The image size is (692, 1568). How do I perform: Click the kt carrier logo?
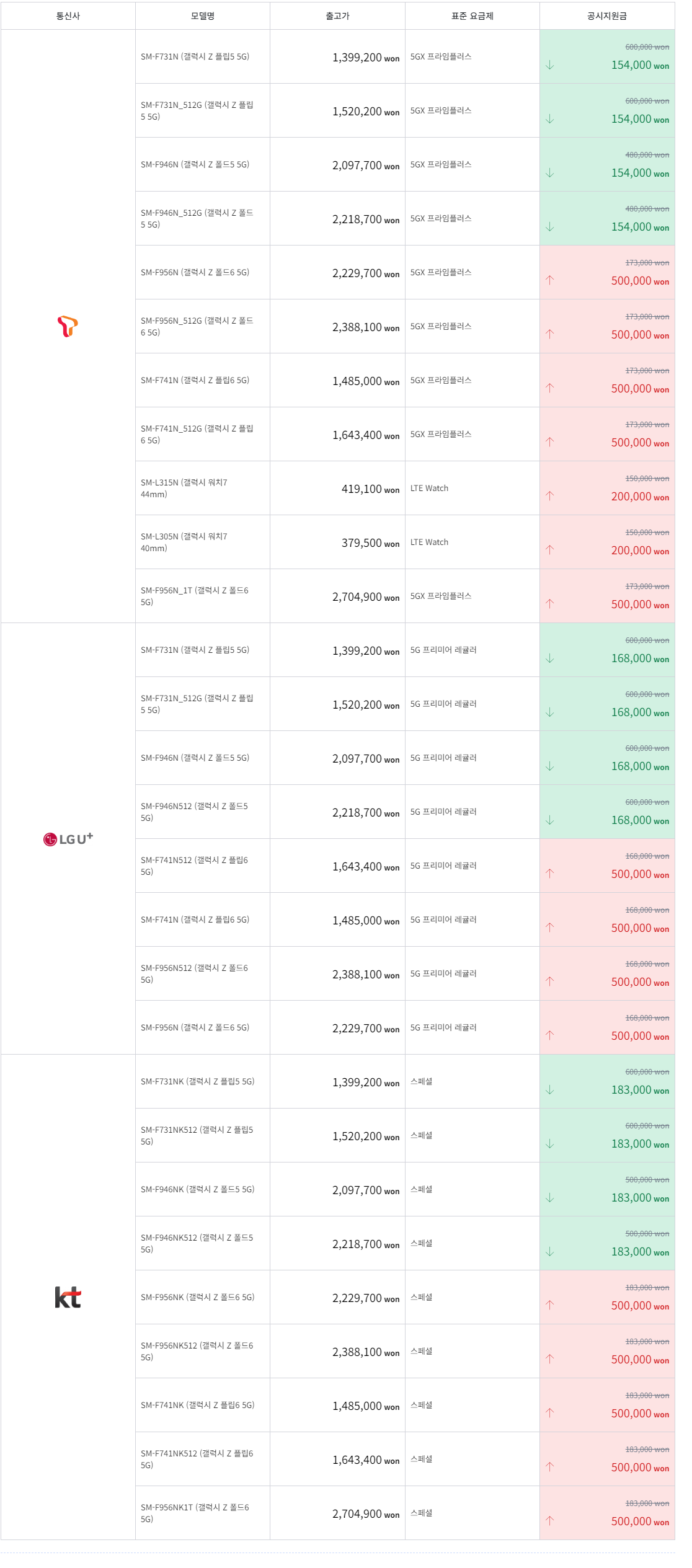(68, 1297)
